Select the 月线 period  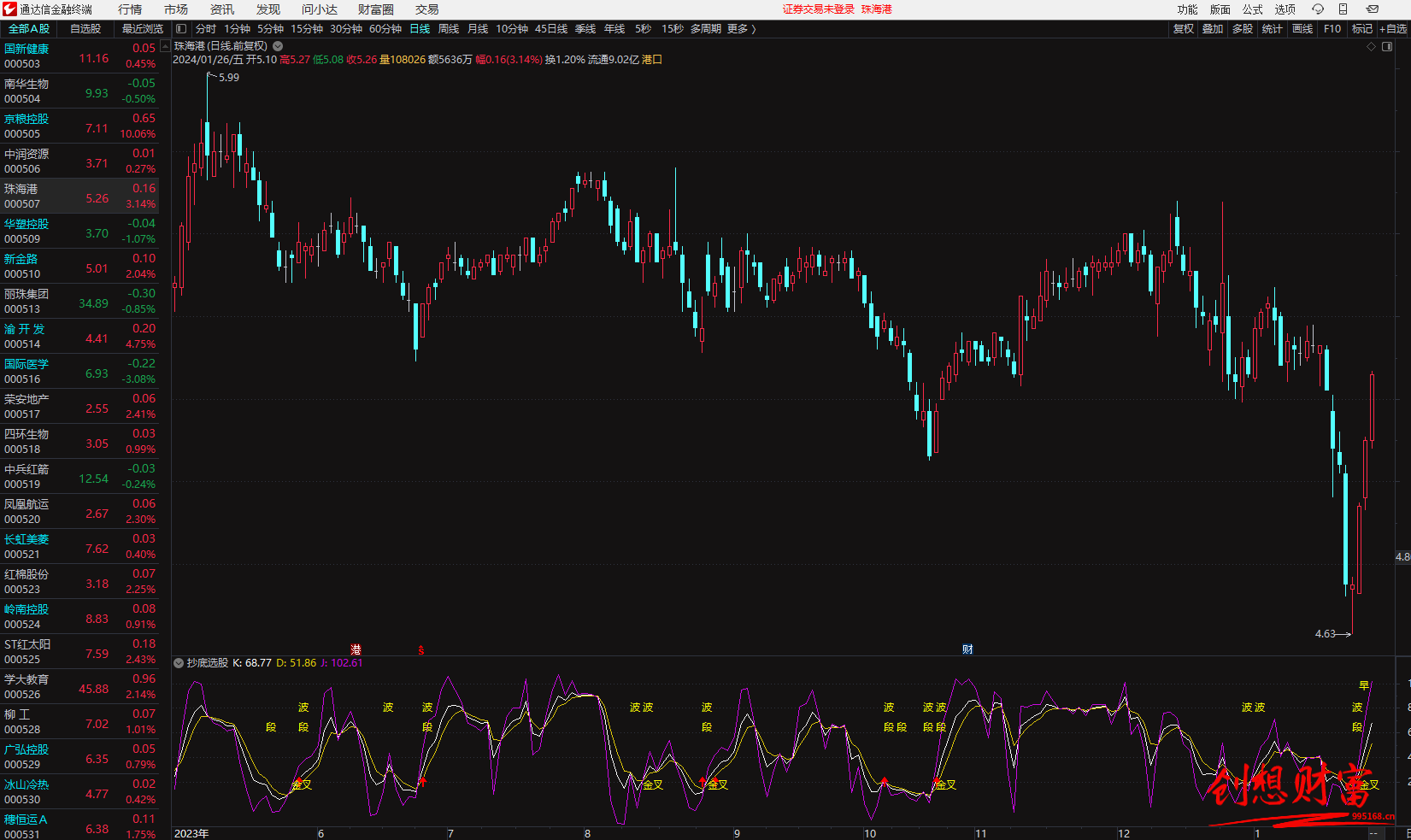pos(478,29)
